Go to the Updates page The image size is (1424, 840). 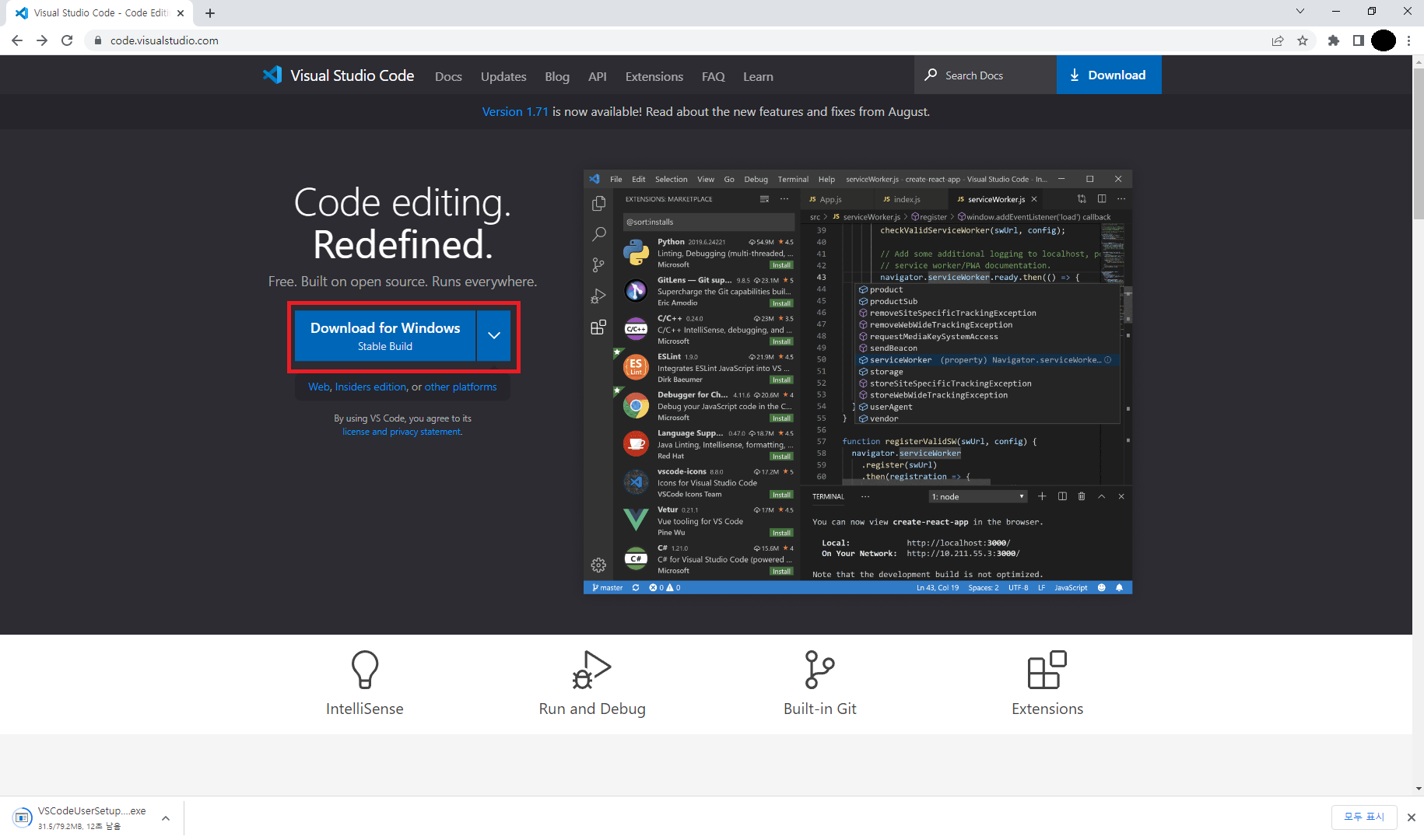click(x=503, y=76)
